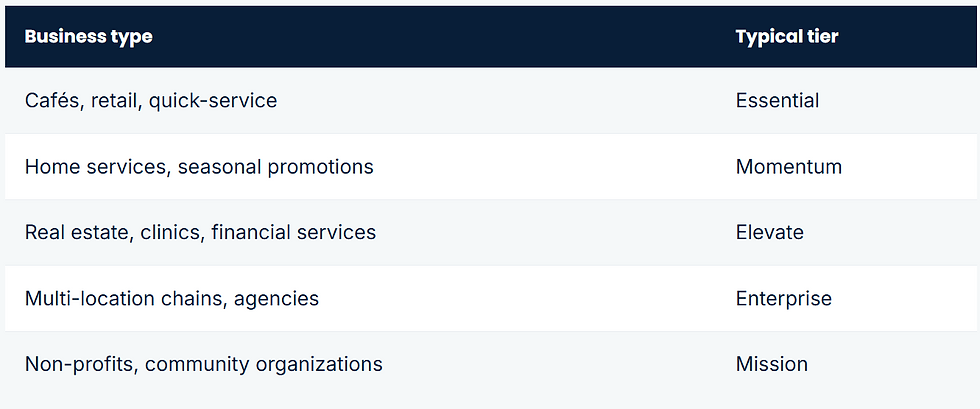Select the Momentum tier cell

[x=788, y=166]
